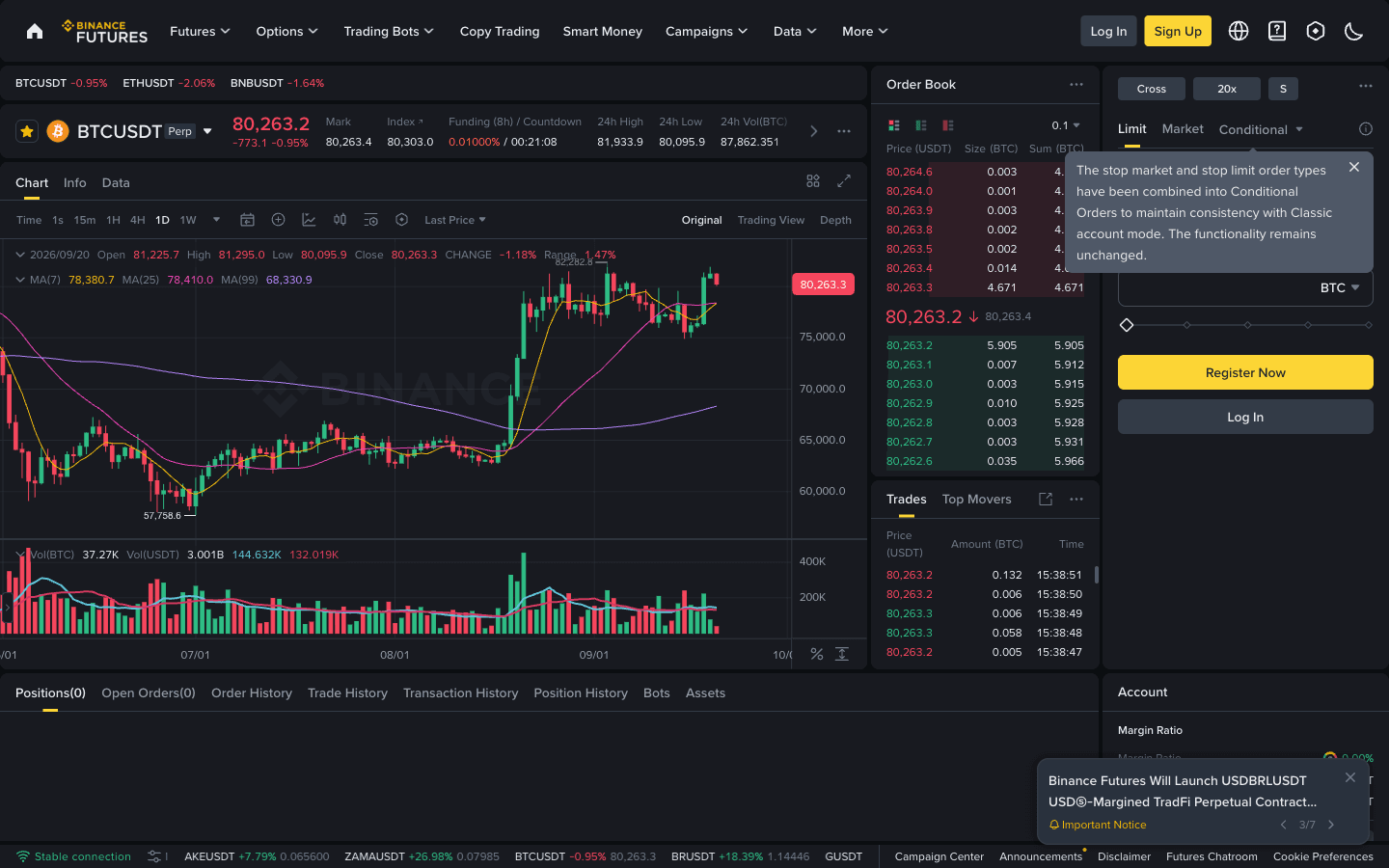Screen dimensions: 1389x868
Task: Open ticker settings icon in status bar
Action: coord(154,856)
